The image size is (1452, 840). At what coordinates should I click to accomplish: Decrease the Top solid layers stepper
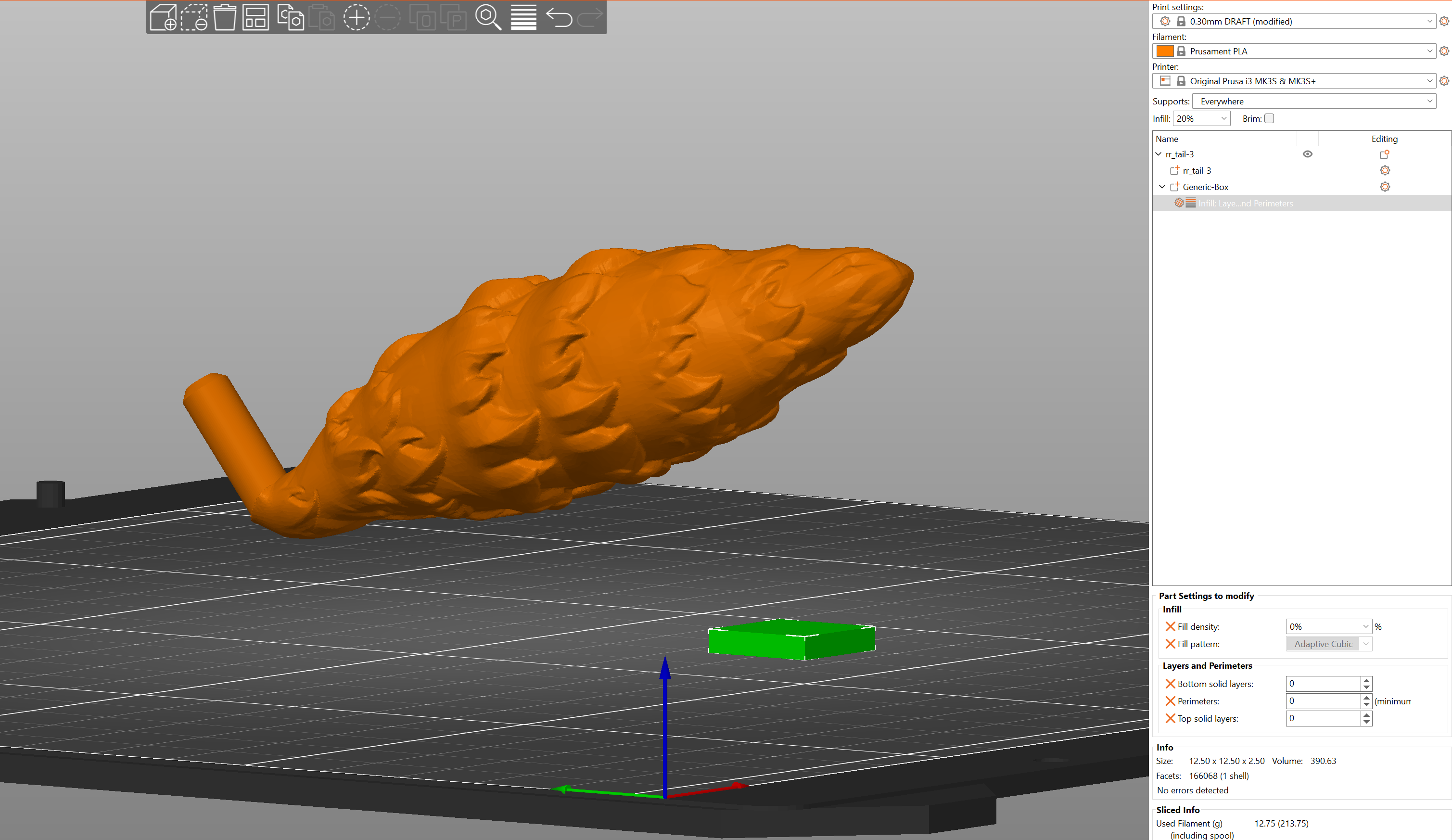click(x=1366, y=722)
